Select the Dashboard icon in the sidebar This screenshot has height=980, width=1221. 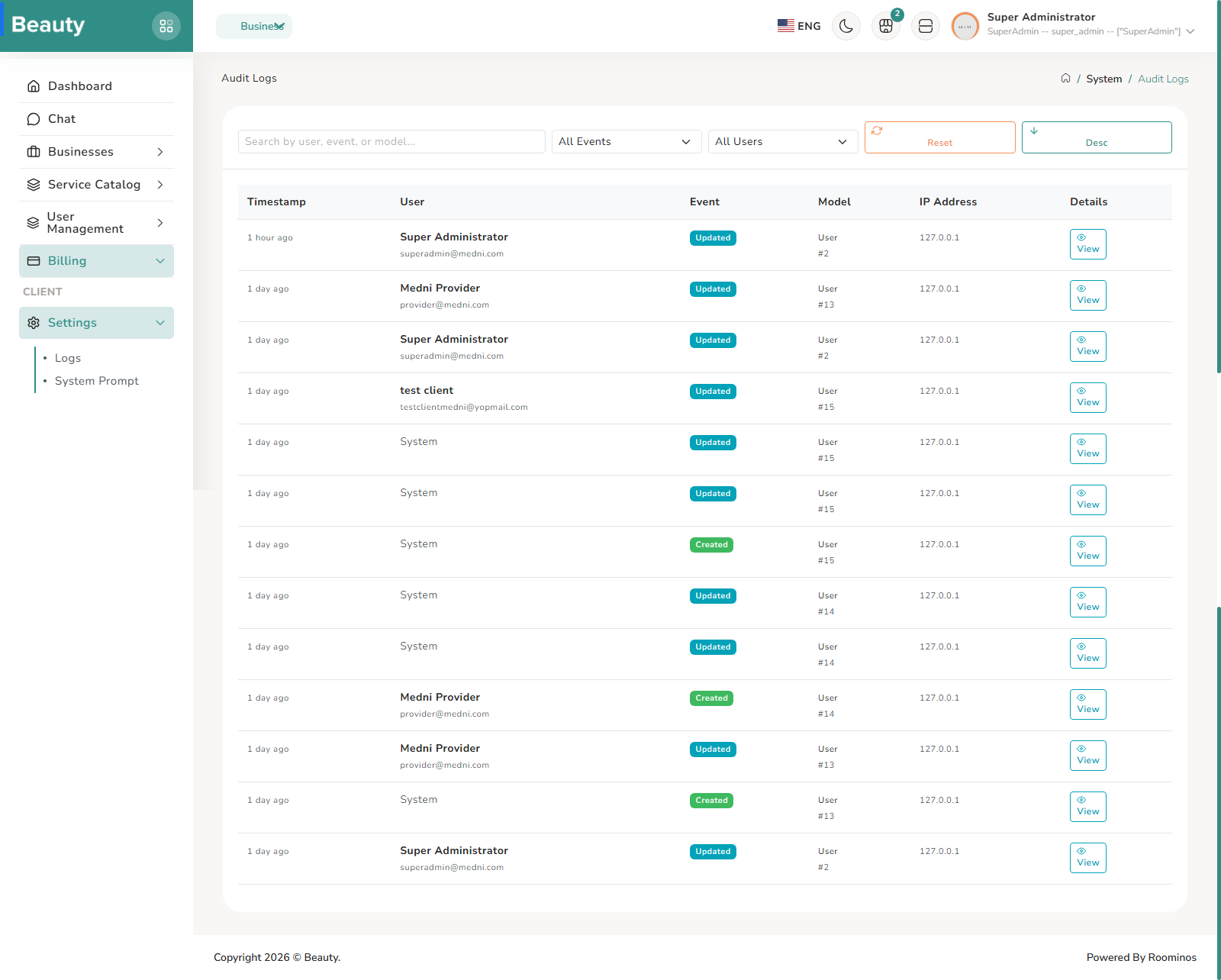coord(34,85)
